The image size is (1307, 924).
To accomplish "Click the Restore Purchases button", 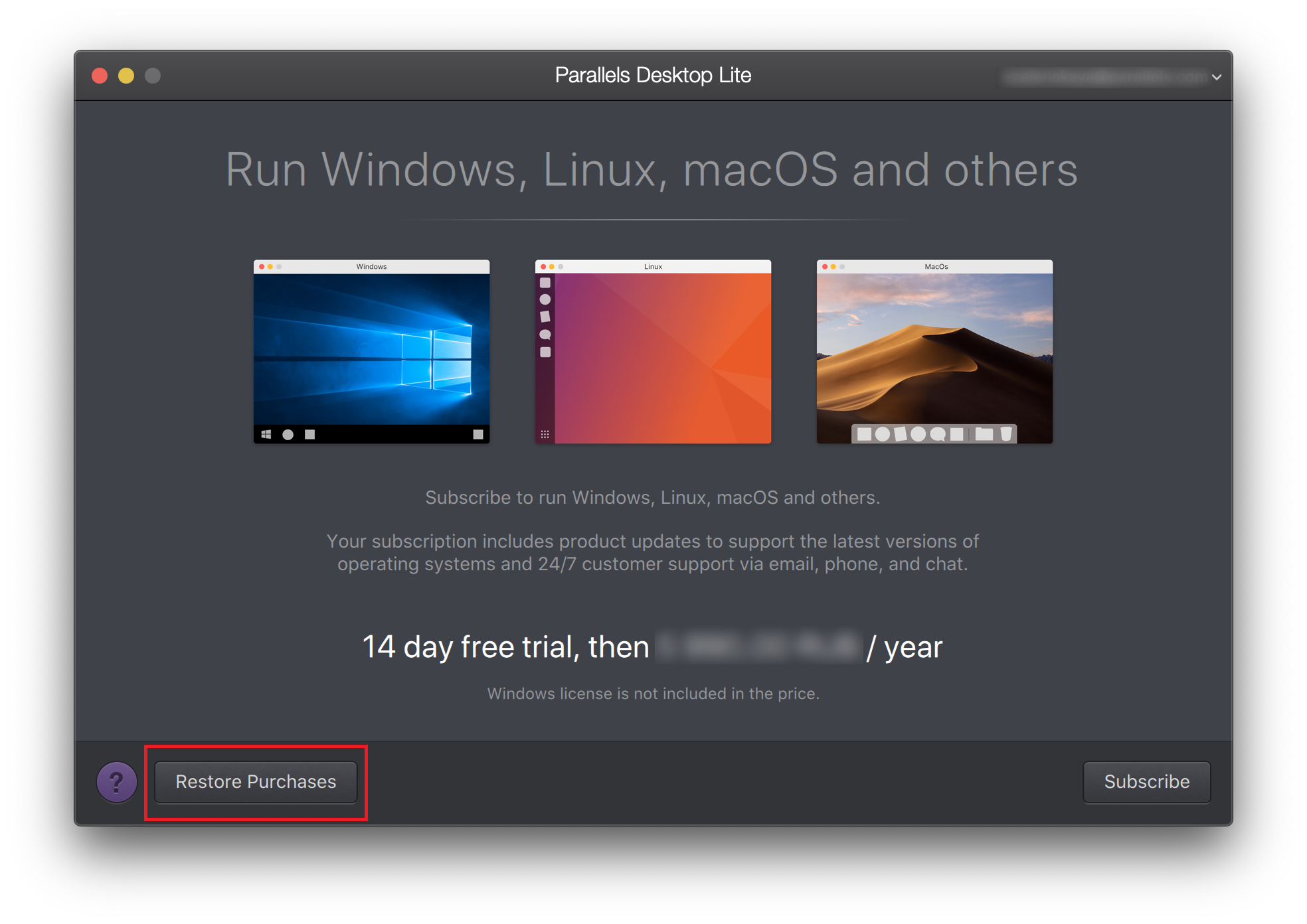I will click(256, 782).
